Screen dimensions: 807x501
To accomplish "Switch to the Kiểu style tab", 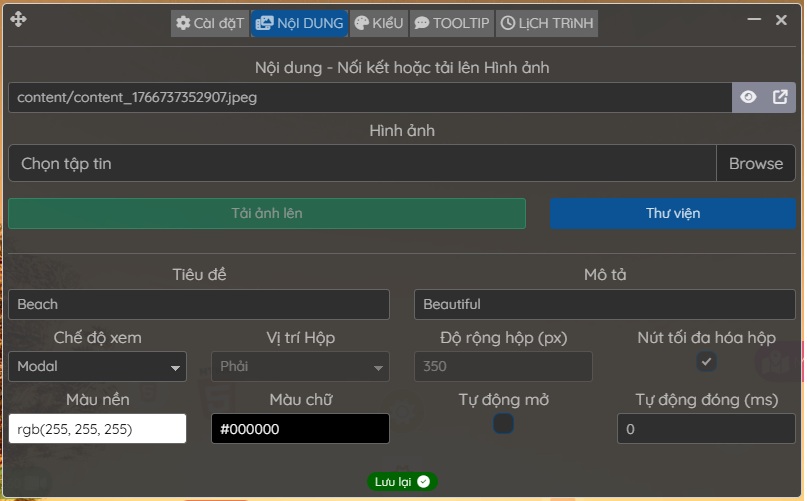I will pyautogui.click(x=378, y=23).
